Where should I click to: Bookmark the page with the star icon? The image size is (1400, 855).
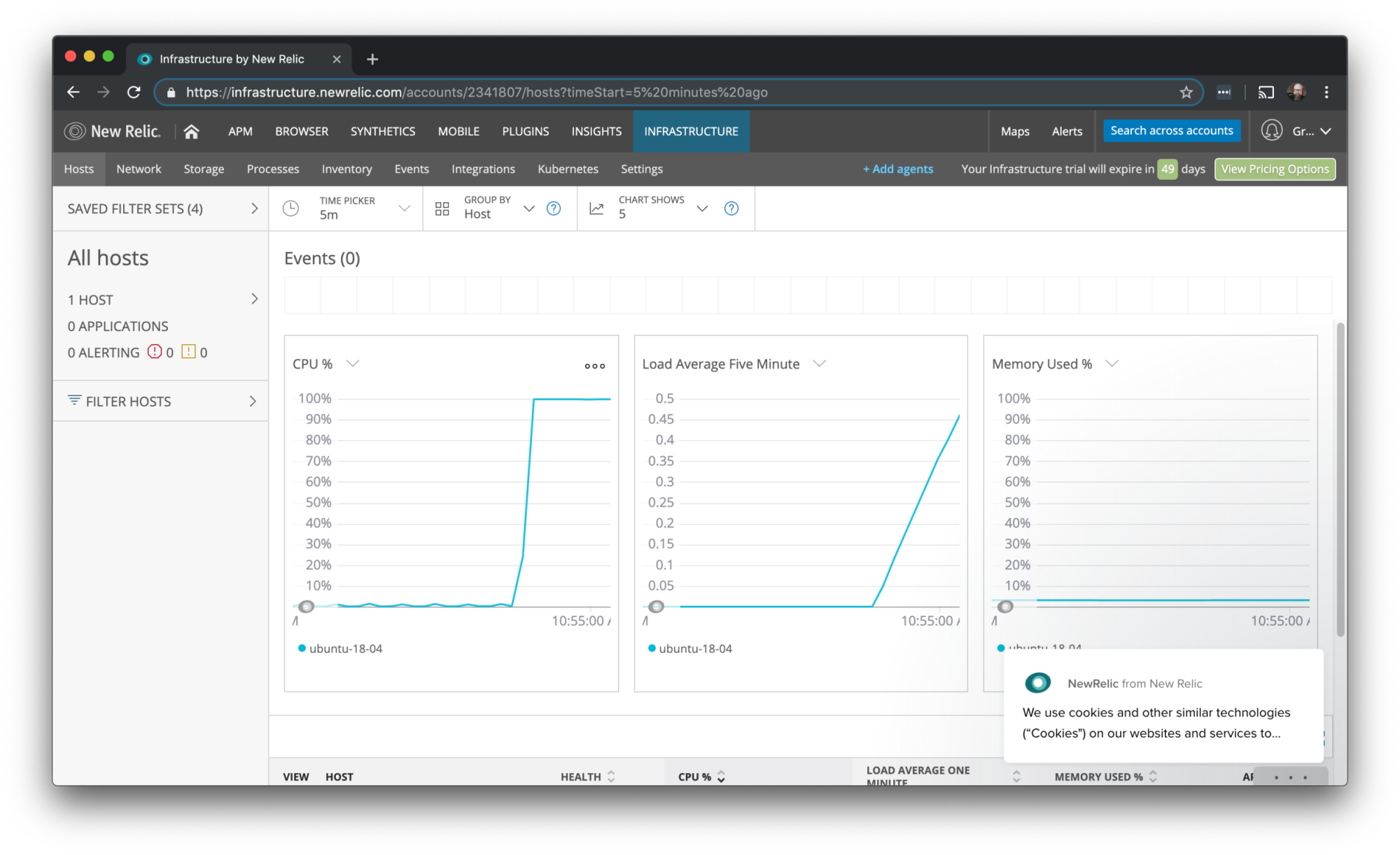(x=1186, y=92)
